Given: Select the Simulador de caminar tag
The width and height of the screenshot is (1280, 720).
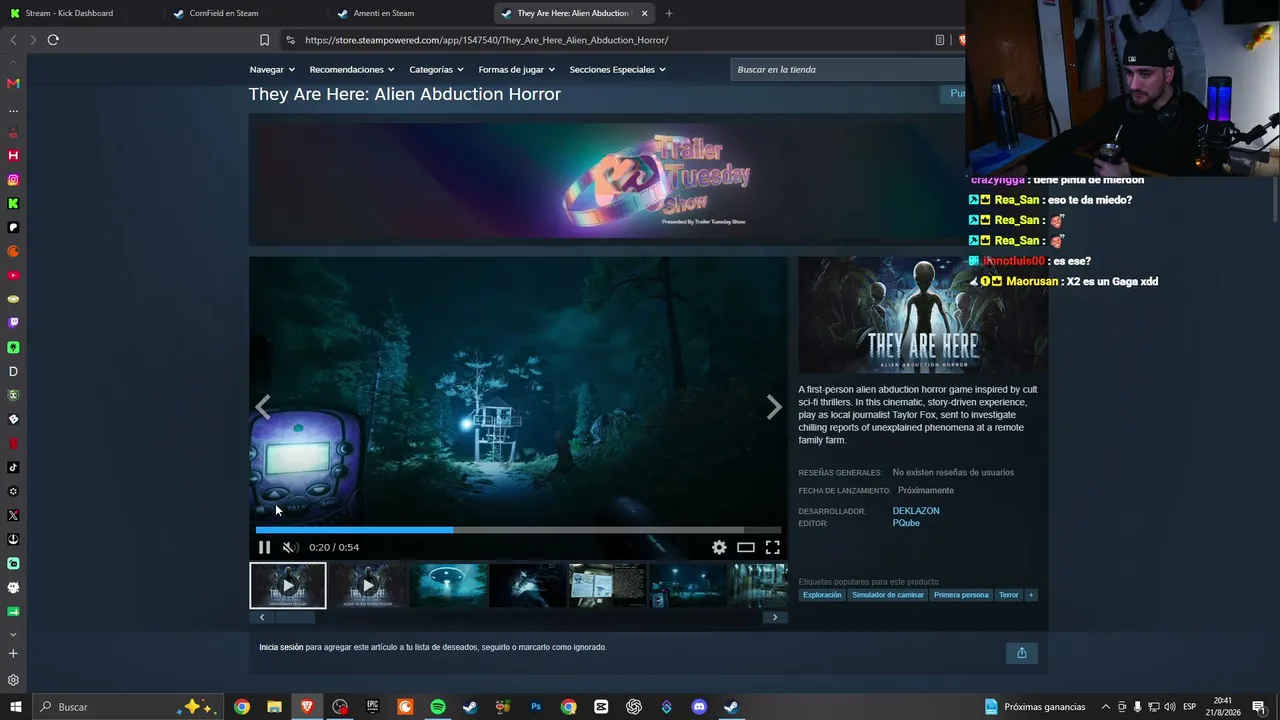Looking at the screenshot, I should pyautogui.click(x=888, y=595).
